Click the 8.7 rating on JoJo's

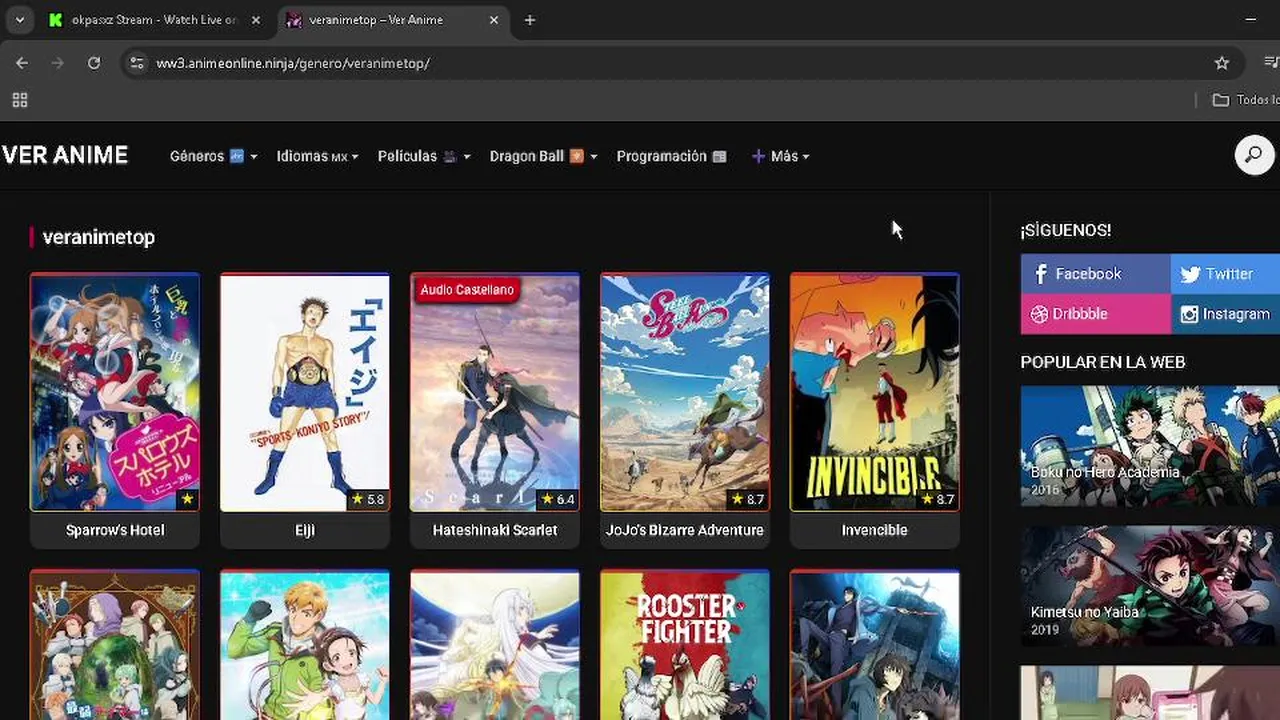(748, 499)
